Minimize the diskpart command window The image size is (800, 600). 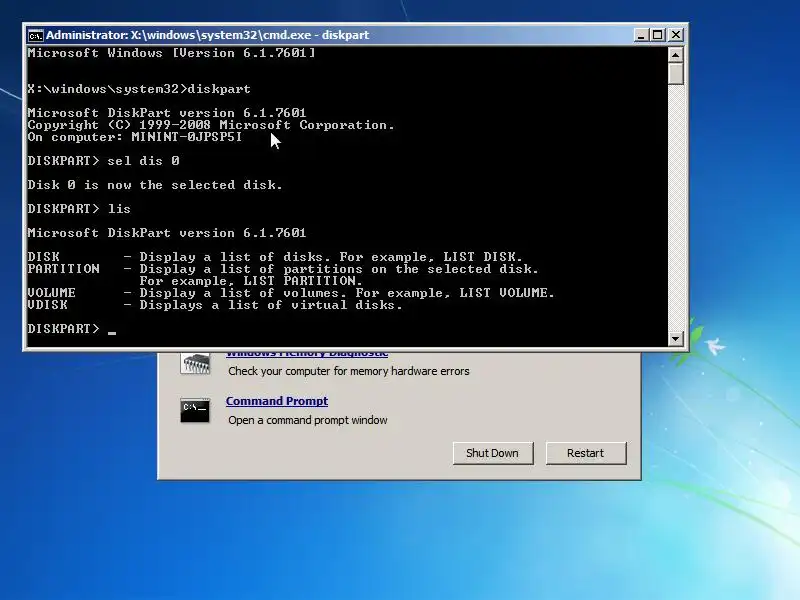[x=641, y=35]
